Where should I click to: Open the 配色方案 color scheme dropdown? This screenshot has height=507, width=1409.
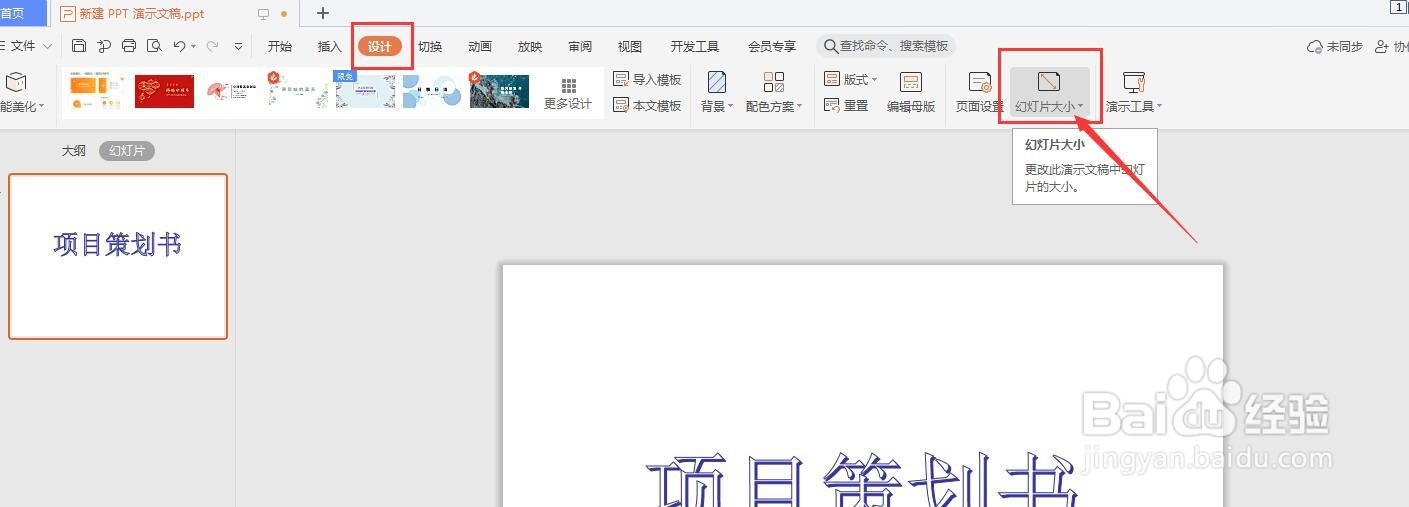tap(774, 92)
